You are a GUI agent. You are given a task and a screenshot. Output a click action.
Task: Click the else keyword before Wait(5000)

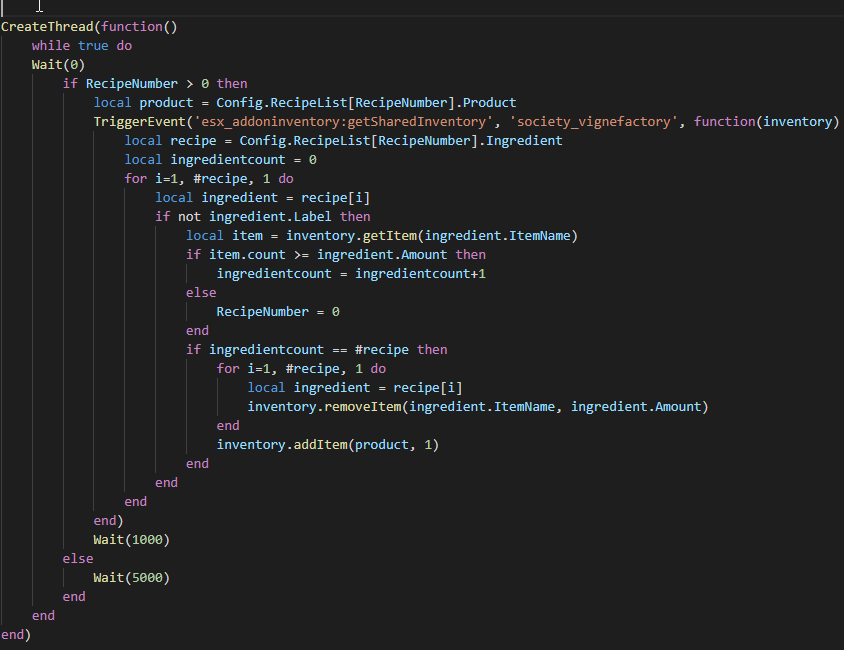click(x=77, y=558)
